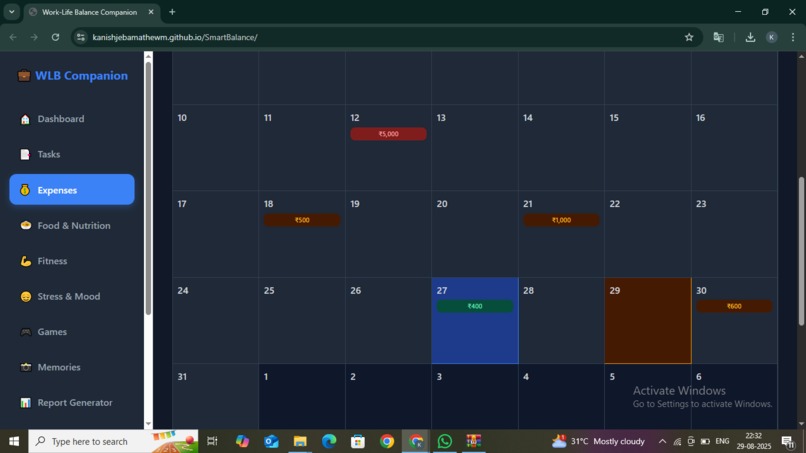Click the taskbar search box
806x453 pixels.
[113, 441]
